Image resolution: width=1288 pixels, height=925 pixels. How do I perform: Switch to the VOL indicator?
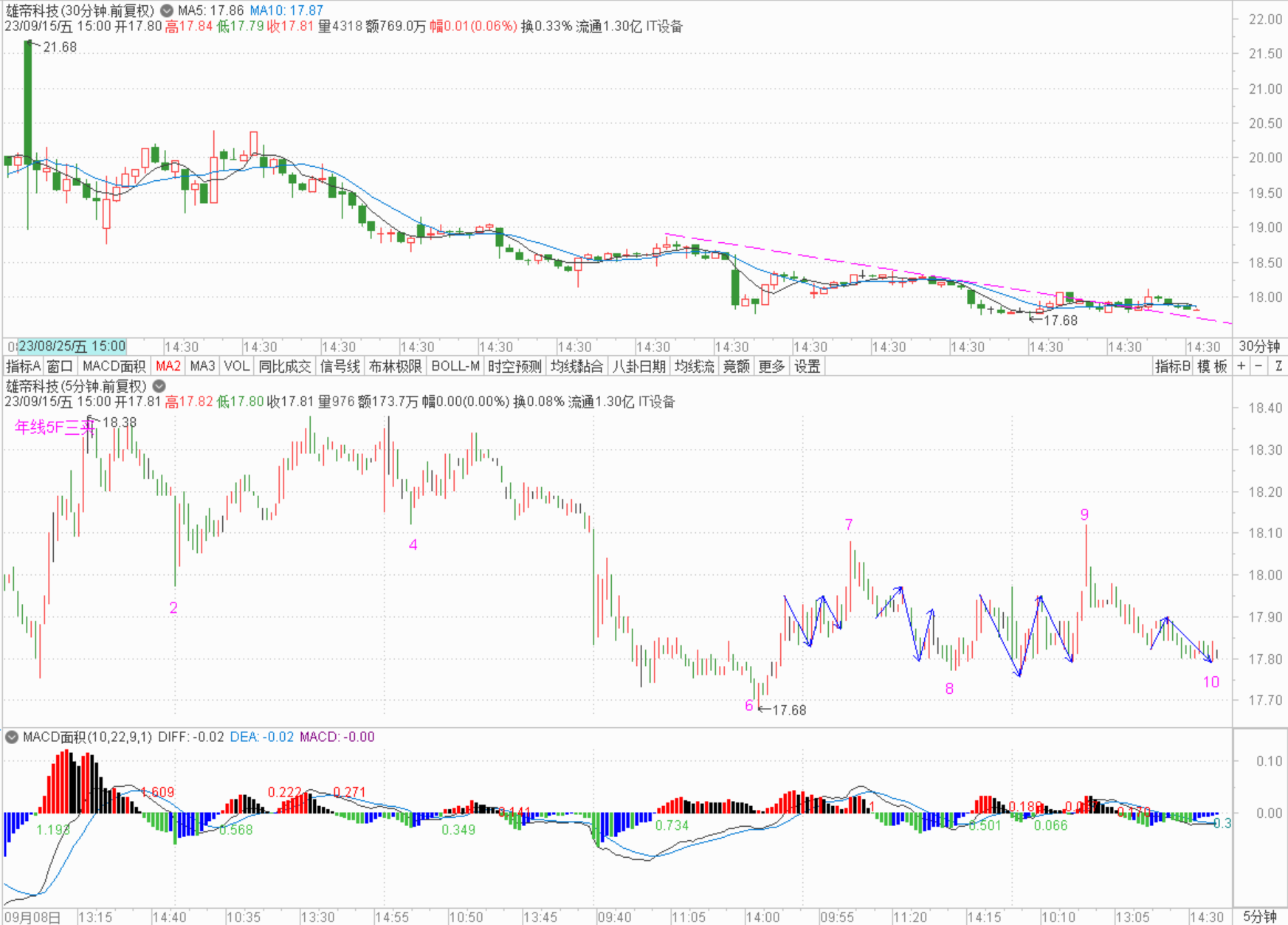pyautogui.click(x=236, y=366)
